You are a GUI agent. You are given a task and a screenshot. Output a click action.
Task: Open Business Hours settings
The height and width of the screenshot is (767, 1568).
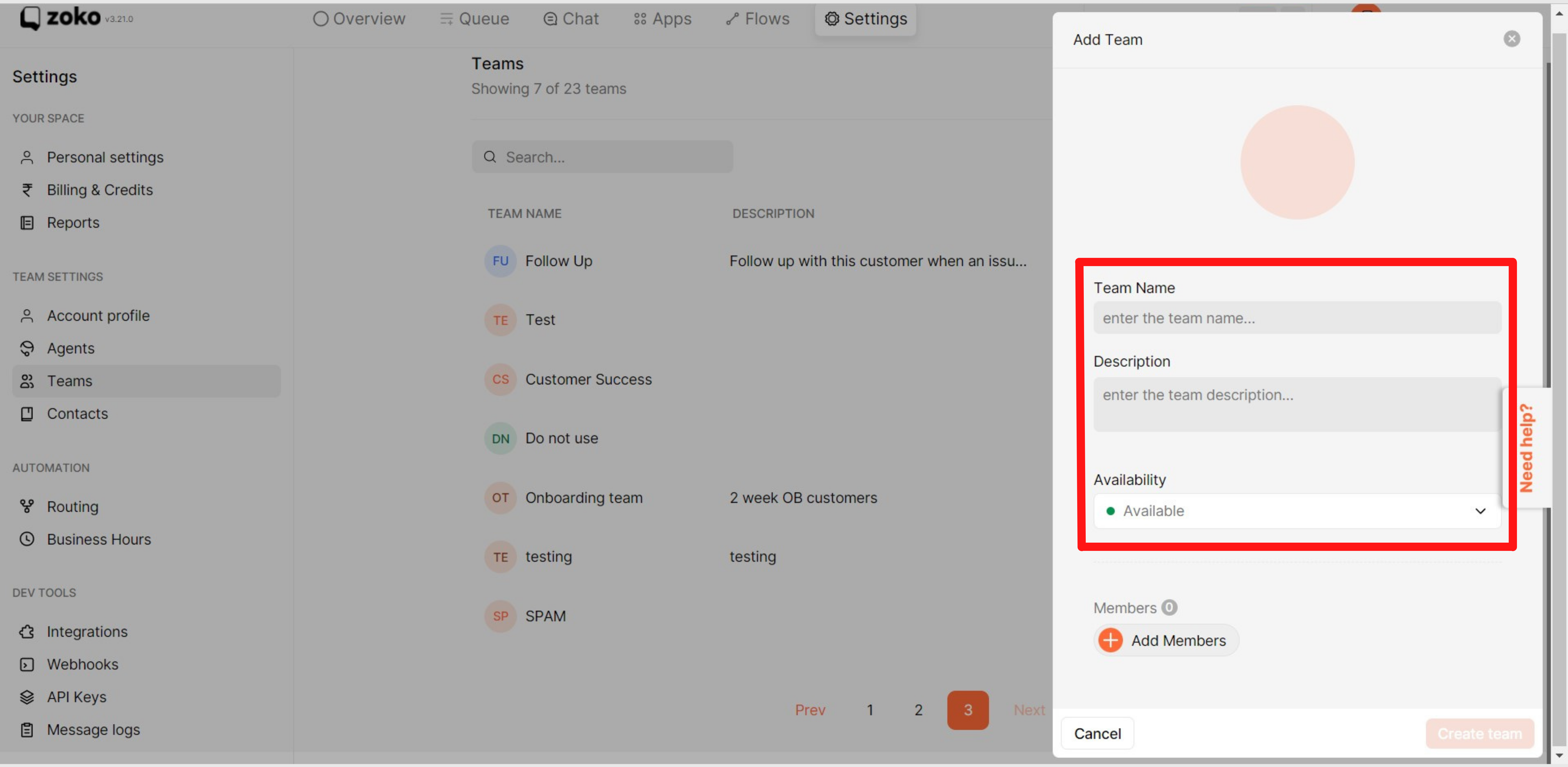pyautogui.click(x=146, y=539)
